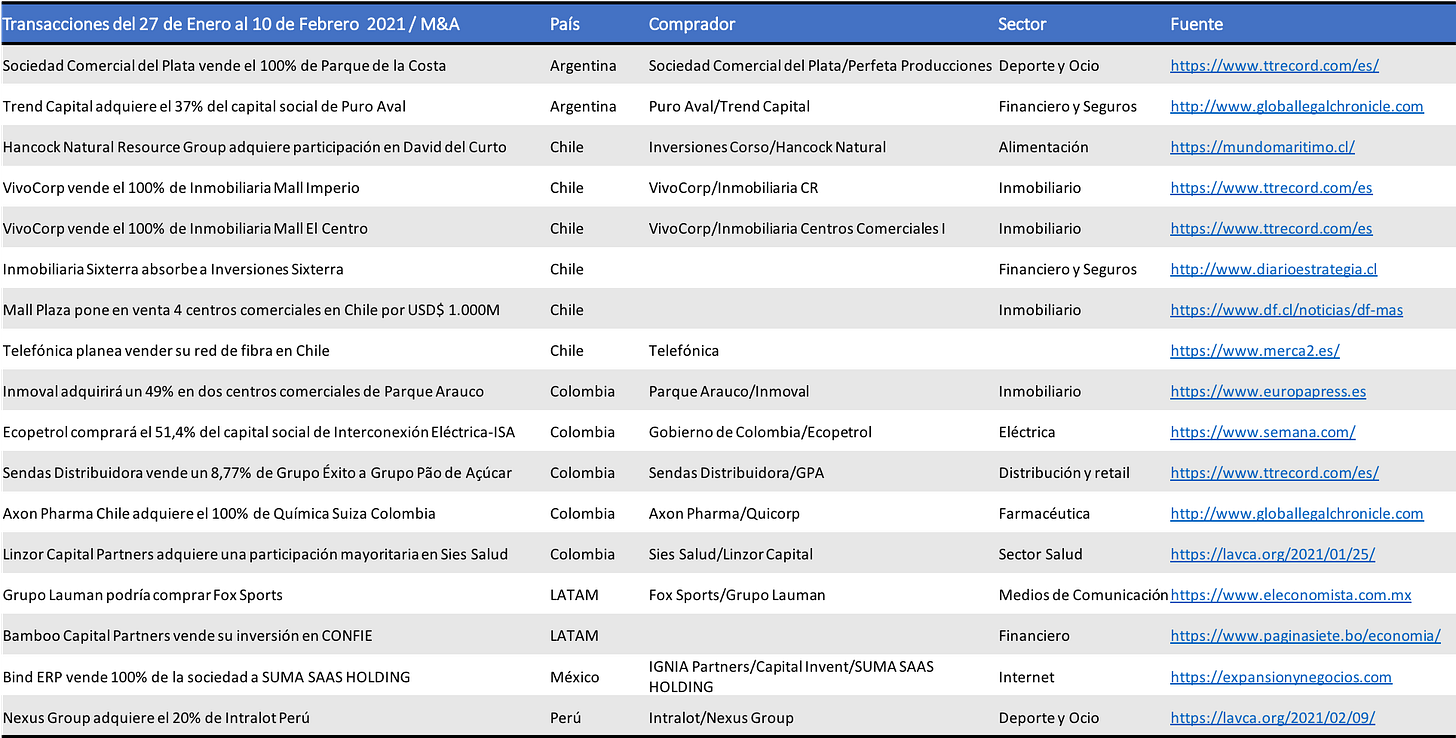Select 'Telefónica planea vender su red de fibra' cell
This screenshot has width=1456, height=738.
click(x=167, y=351)
